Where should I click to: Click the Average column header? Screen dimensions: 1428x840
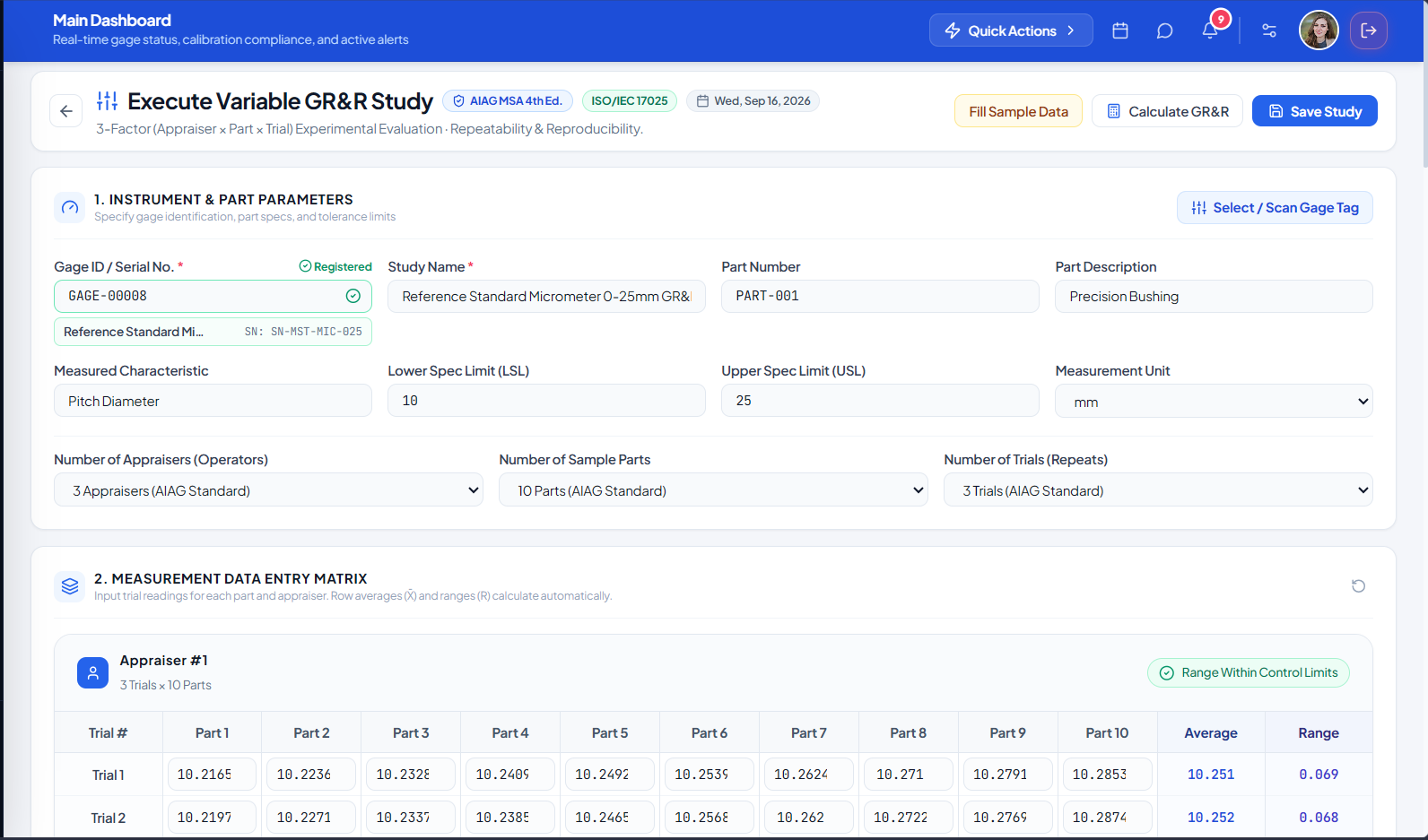1211,733
